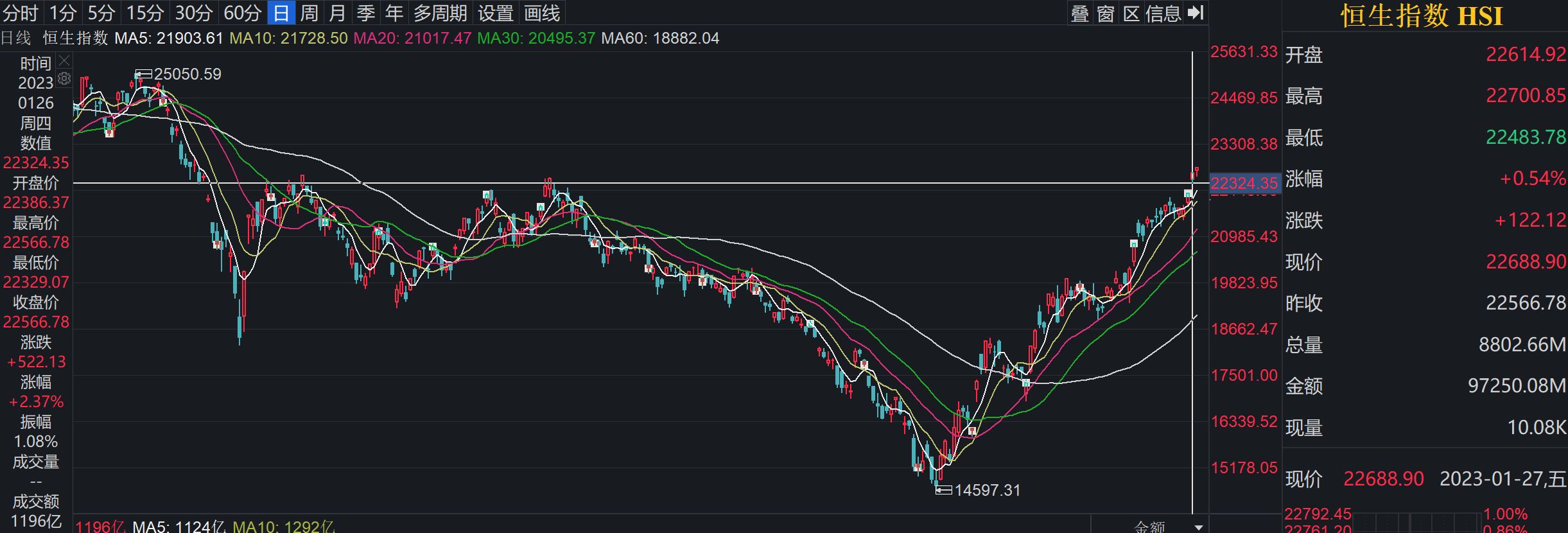This screenshot has width=1568, height=533.
Task: Click the 窗 multi-window button
Action: pyautogui.click(x=1106, y=13)
